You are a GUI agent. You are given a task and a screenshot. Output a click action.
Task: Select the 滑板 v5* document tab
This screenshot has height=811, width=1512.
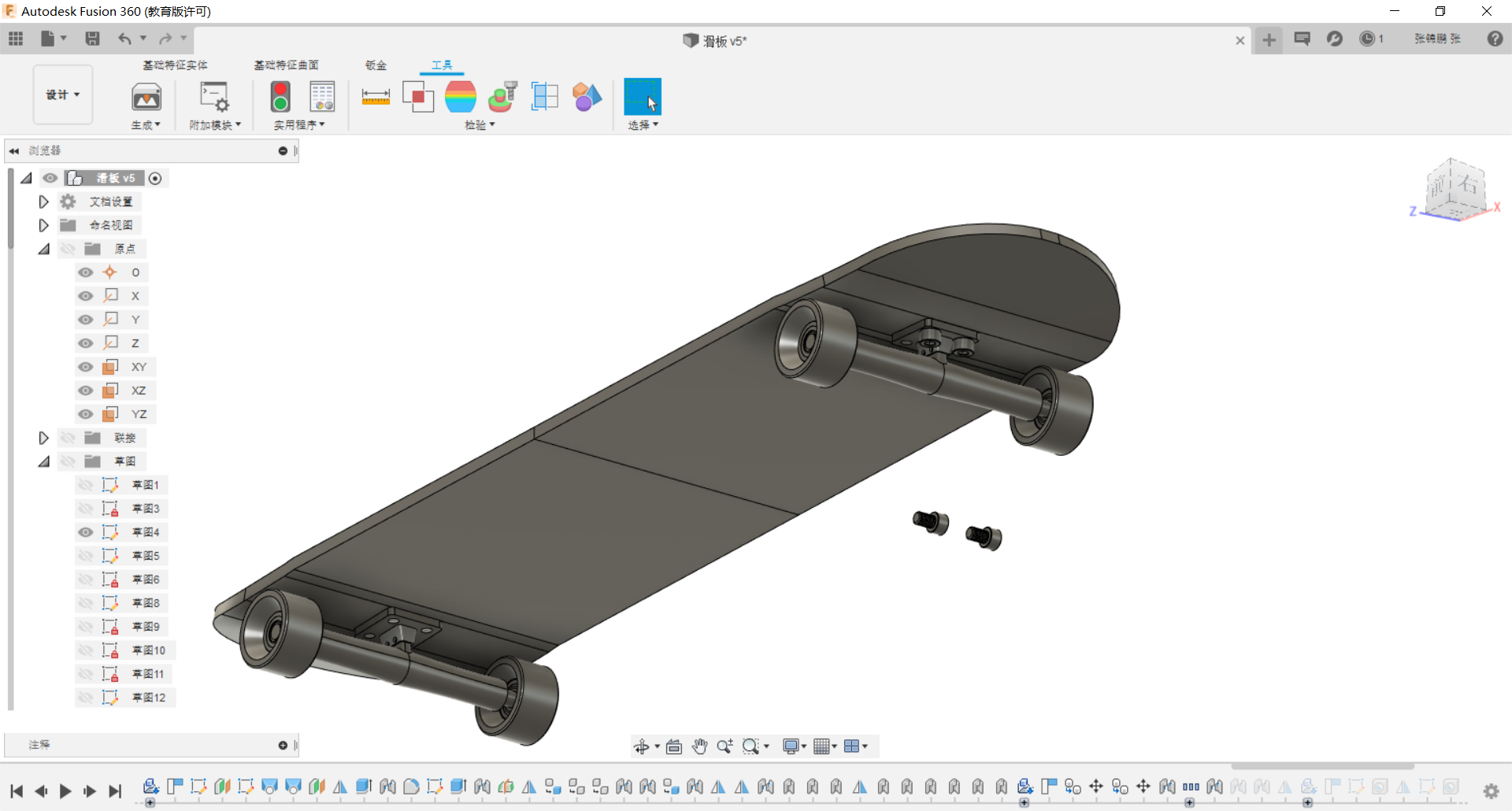(714, 41)
